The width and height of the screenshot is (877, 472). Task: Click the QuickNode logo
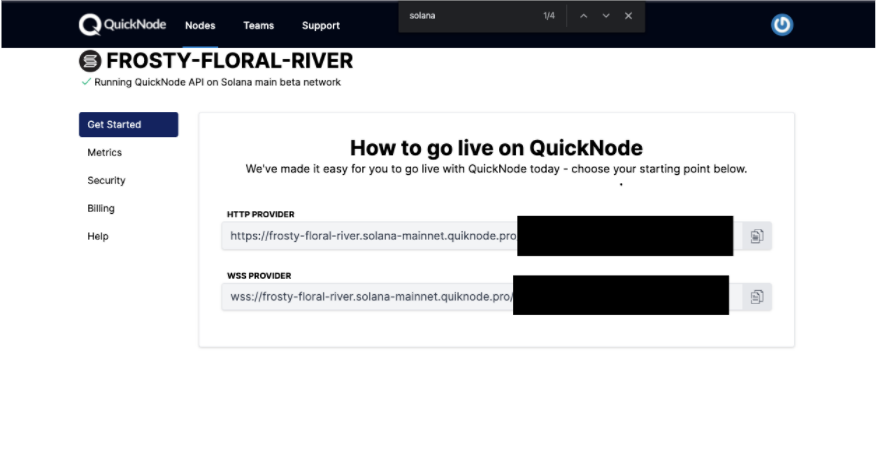point(122,25)
